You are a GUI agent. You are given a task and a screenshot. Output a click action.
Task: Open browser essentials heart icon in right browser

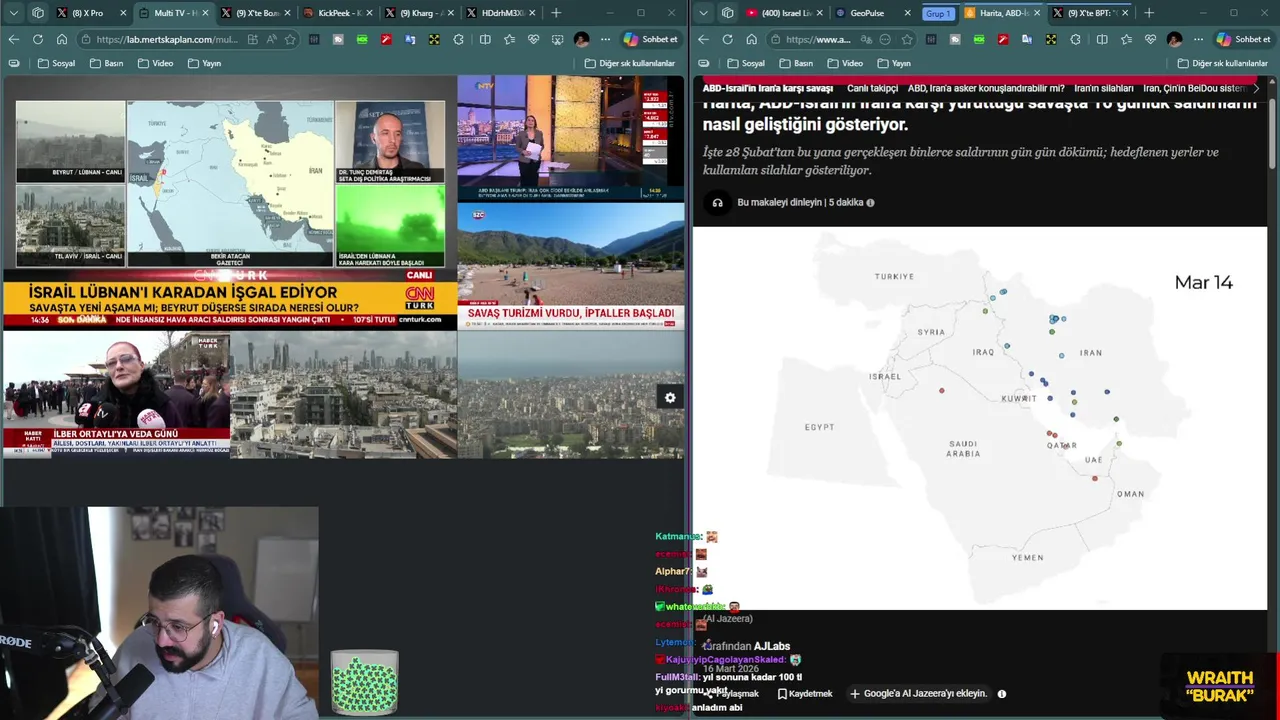point(1150,39)
